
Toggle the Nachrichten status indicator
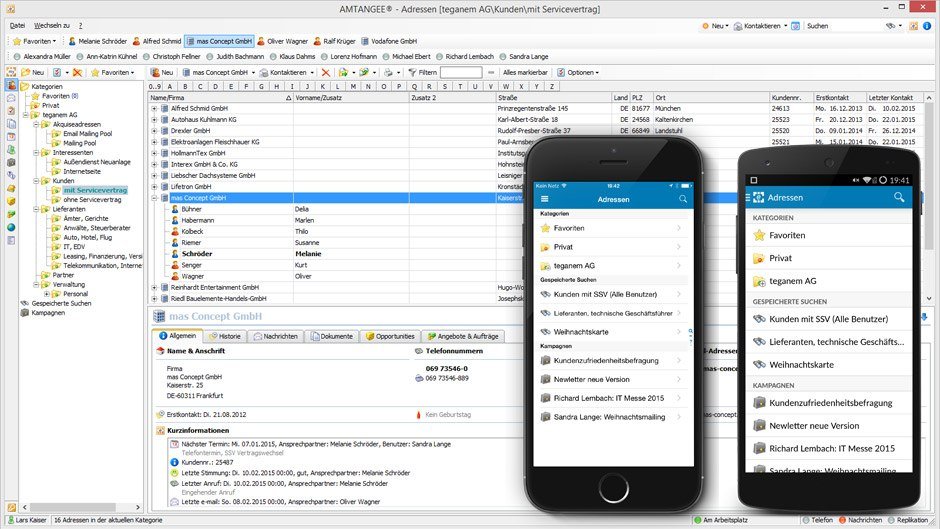click(861, 520)
